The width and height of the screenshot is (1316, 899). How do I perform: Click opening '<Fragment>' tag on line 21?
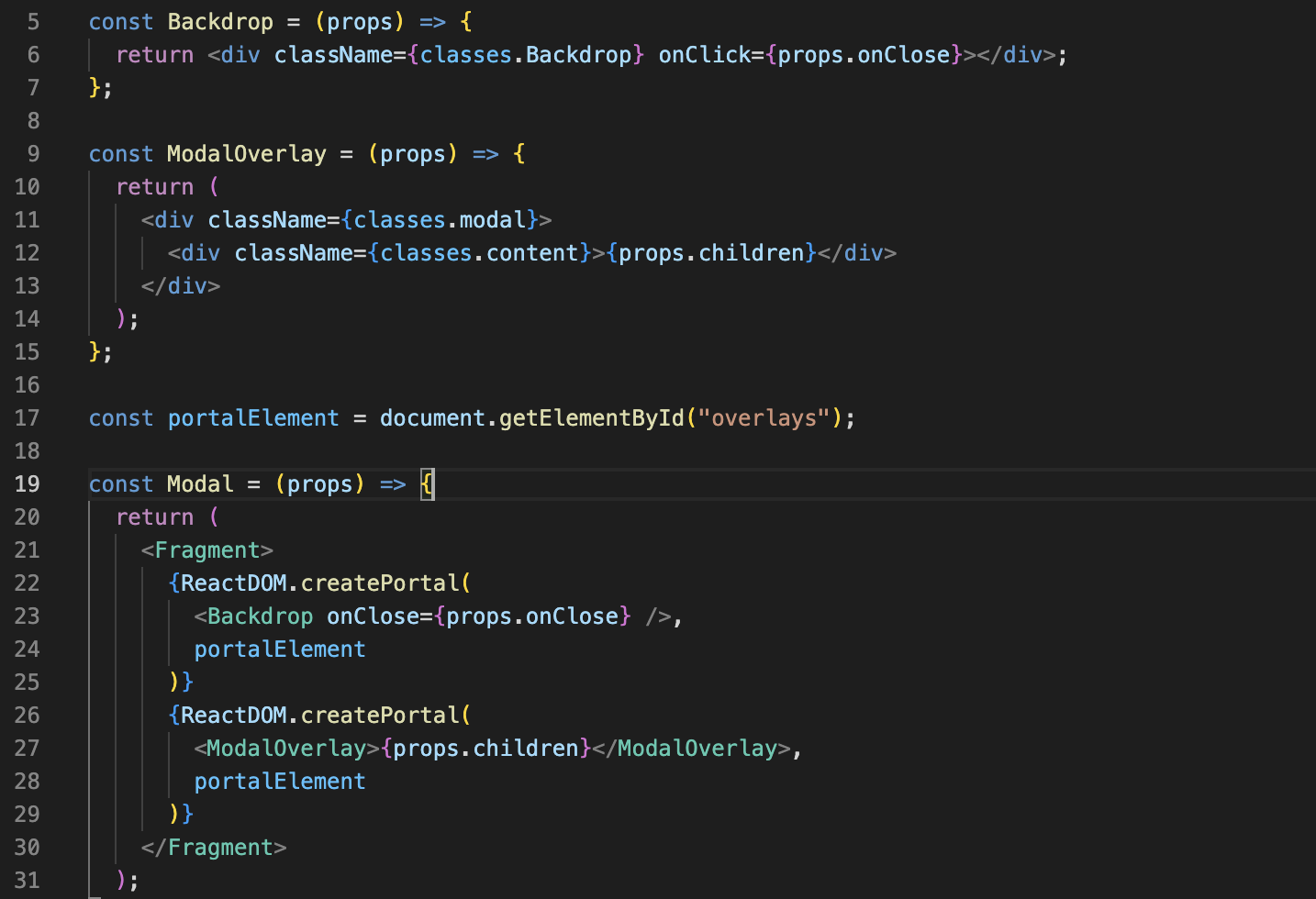click(207, 550)
